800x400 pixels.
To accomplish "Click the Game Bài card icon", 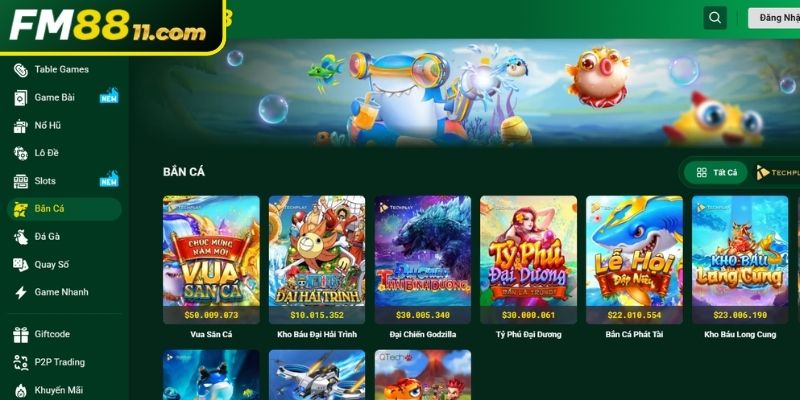I will click(x=20, y=98).
